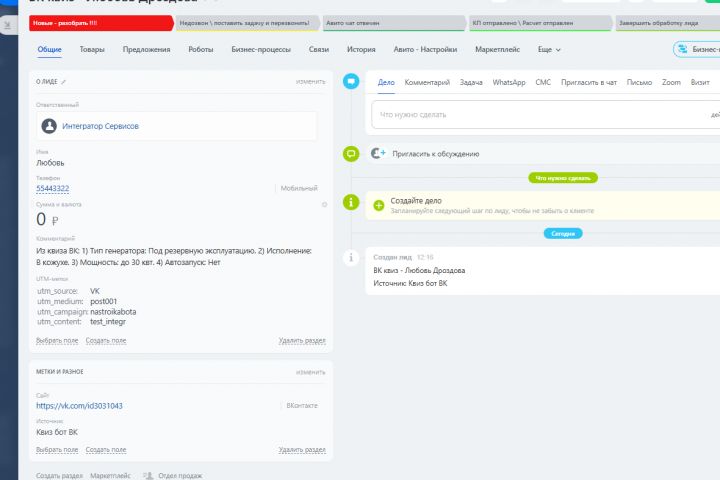Click the utm_campaign value nastroikabota
720x480 pixels.
pyautogui.click(x=113, y=311)
